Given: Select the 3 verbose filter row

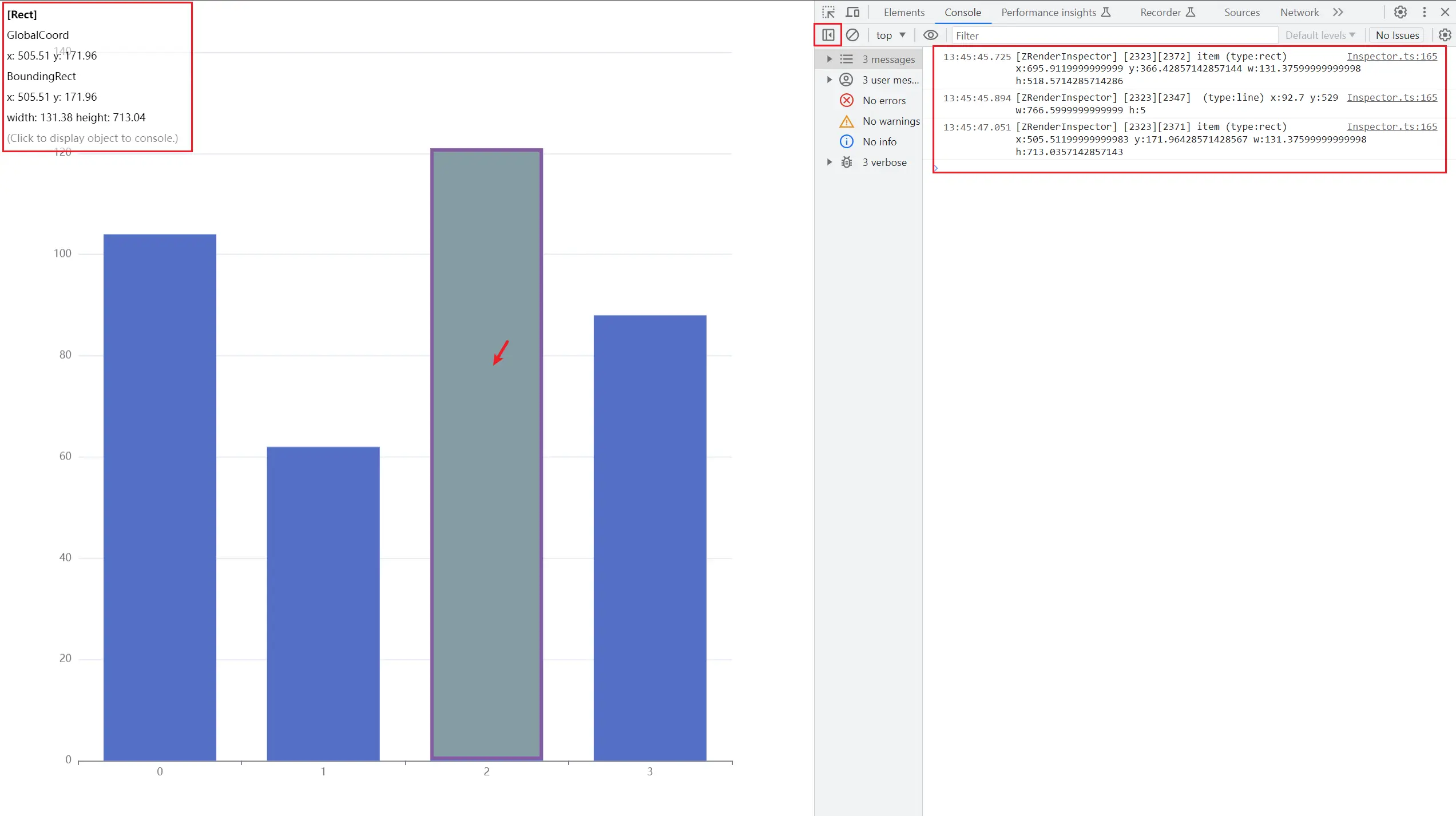Looking at the screenshot, I should [869, 162].
